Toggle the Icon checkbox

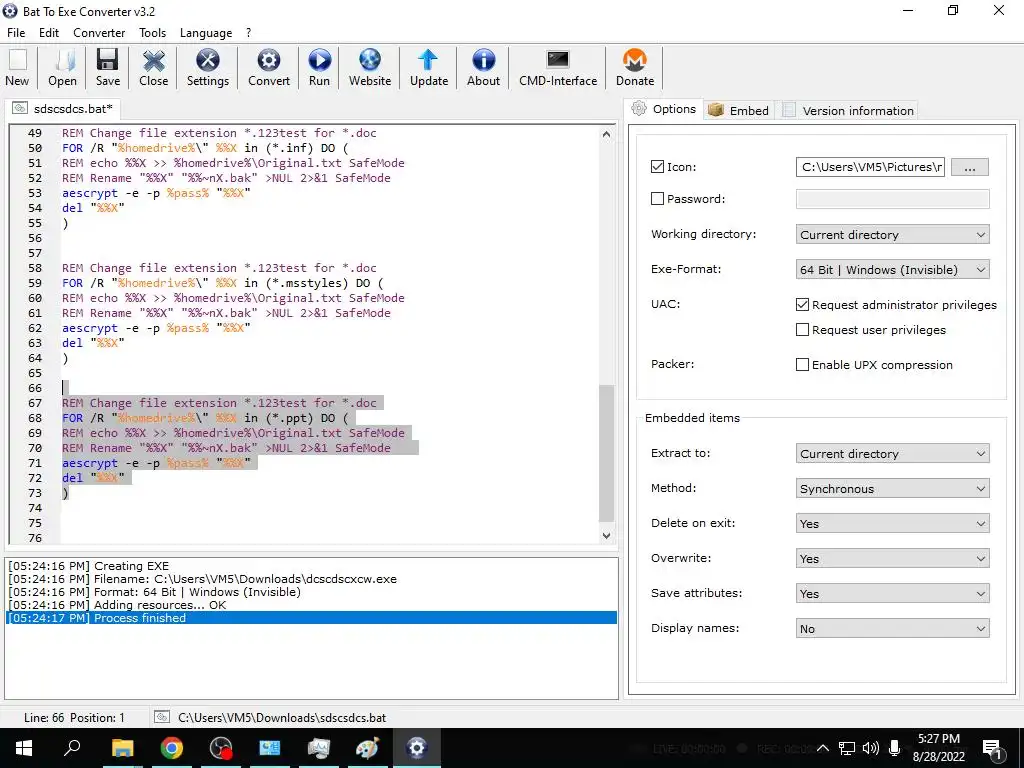click(658, 167)
